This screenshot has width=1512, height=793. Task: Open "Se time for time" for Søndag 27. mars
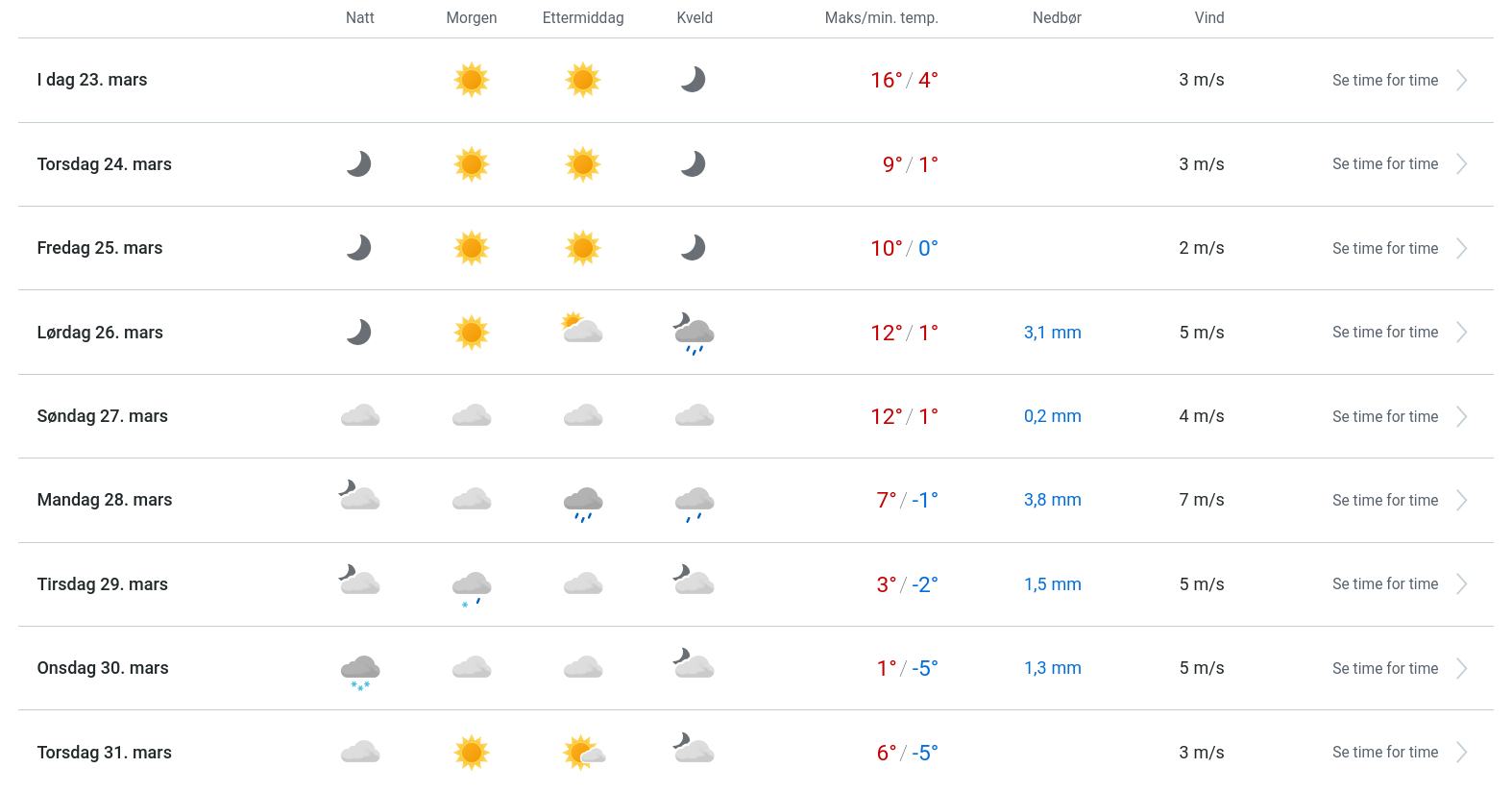tap(1384, 417)
